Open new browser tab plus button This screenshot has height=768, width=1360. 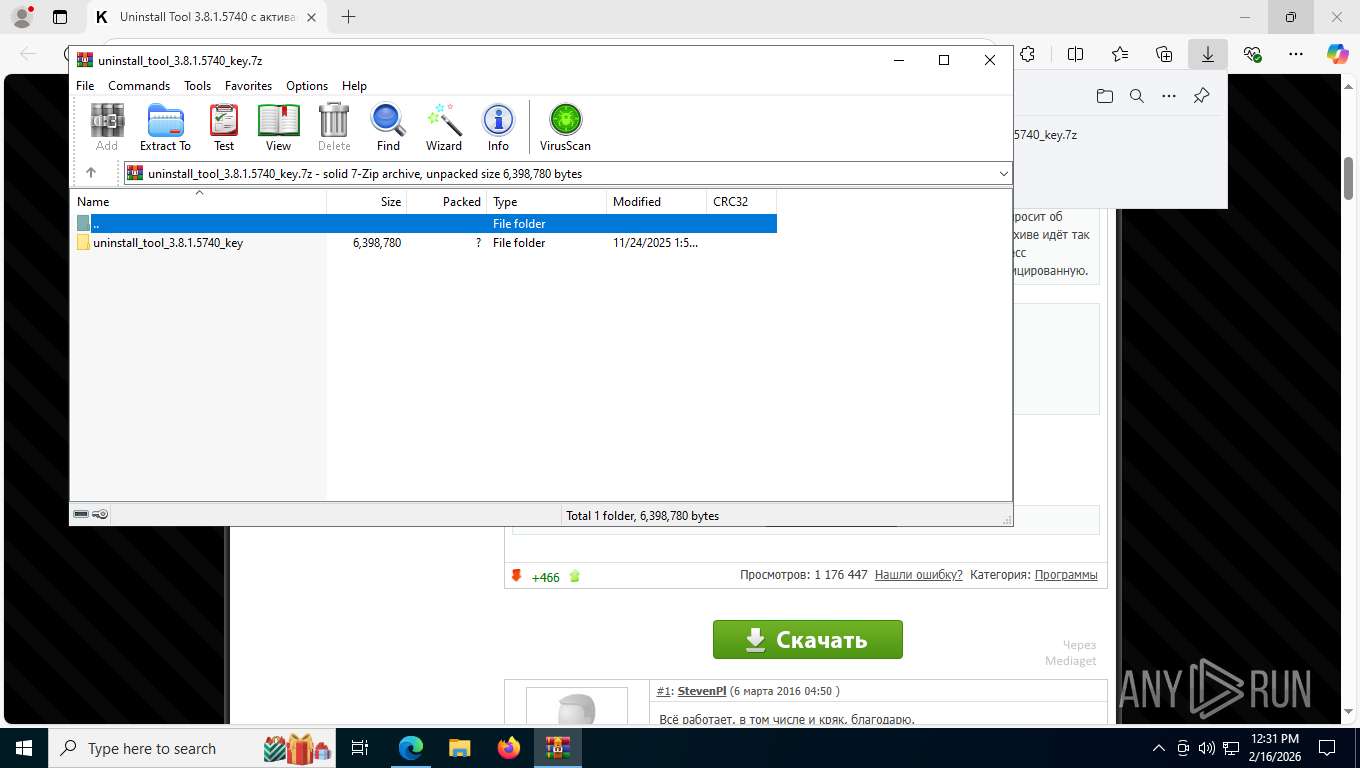pos(348,17)
